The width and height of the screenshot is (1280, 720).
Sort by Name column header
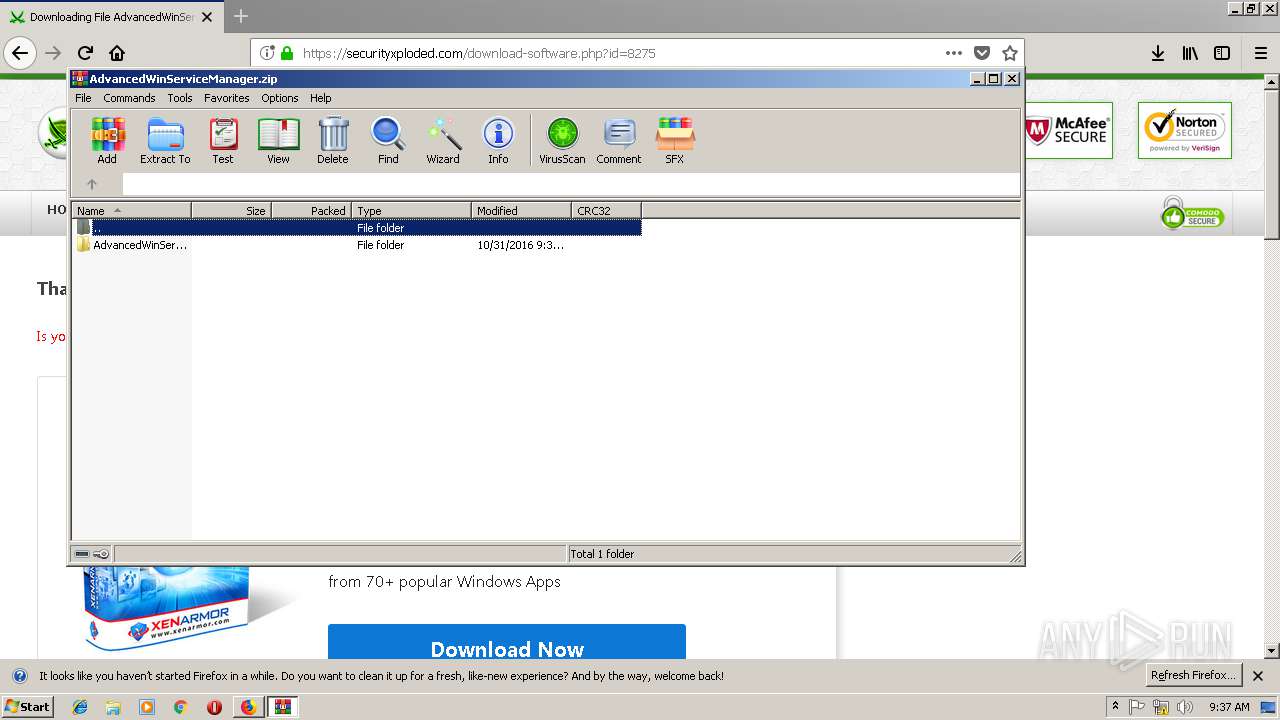(x=132, y=210)
